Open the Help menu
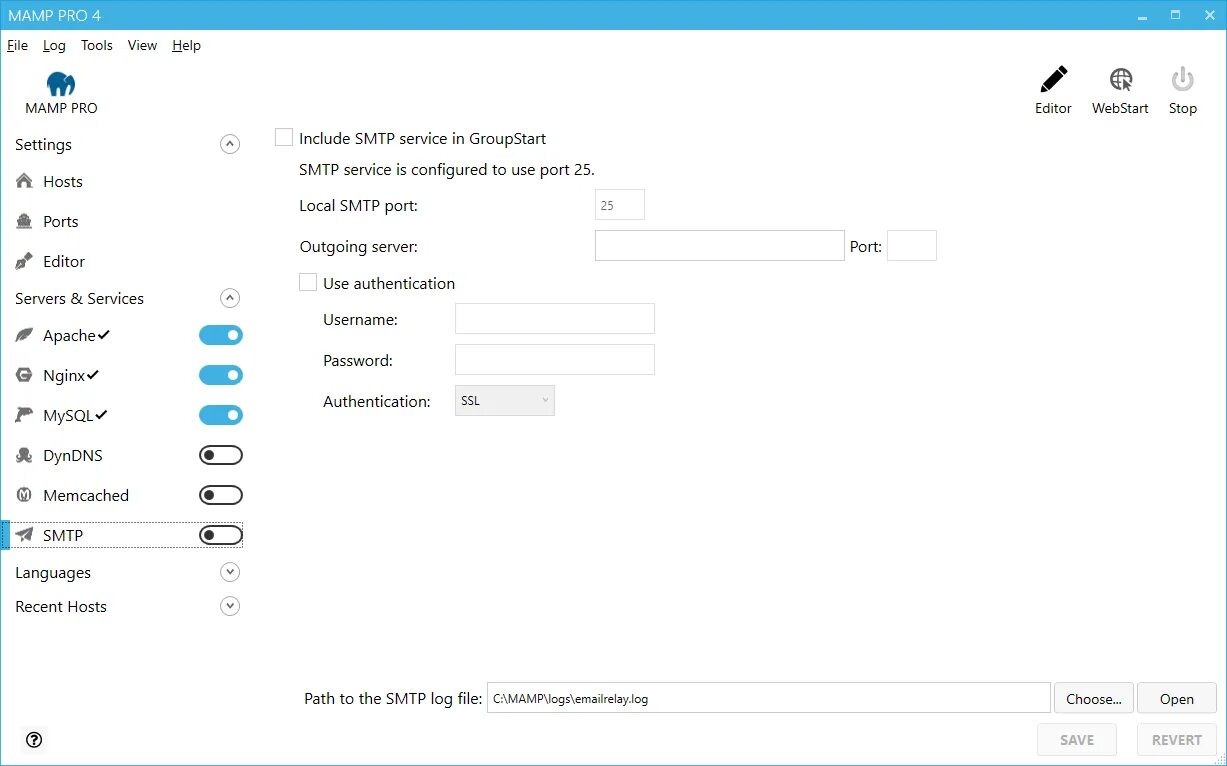 (186, 45)
